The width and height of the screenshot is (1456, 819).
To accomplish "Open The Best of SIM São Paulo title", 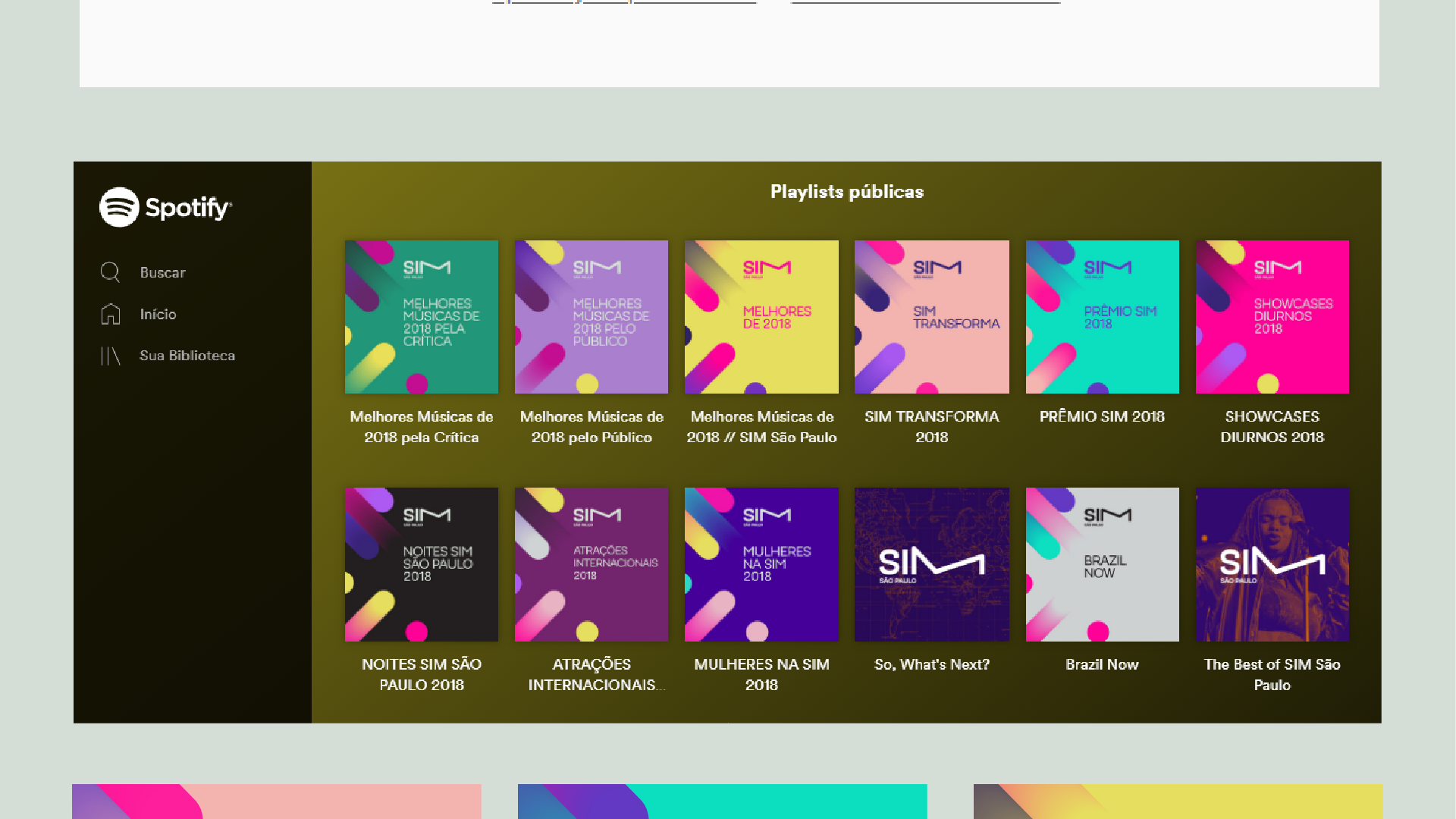I will pos(1272,674).
